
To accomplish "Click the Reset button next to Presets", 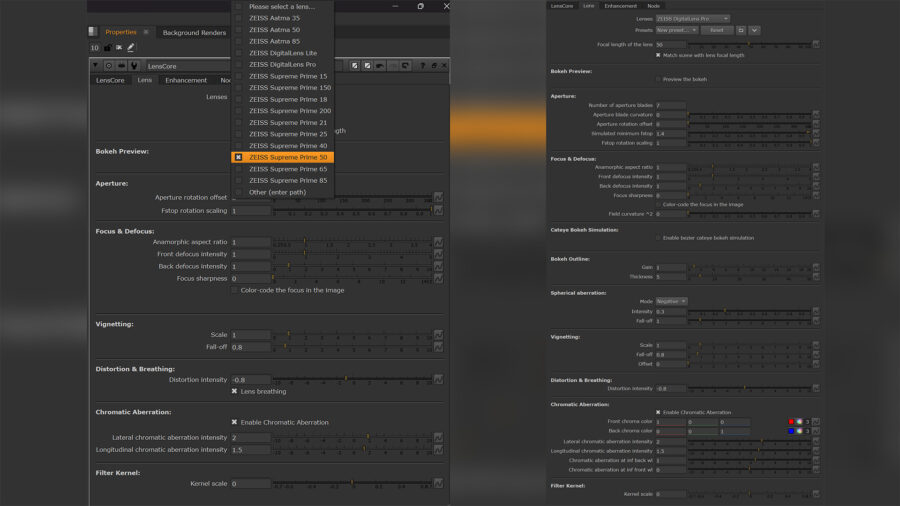I will [717, 30].
